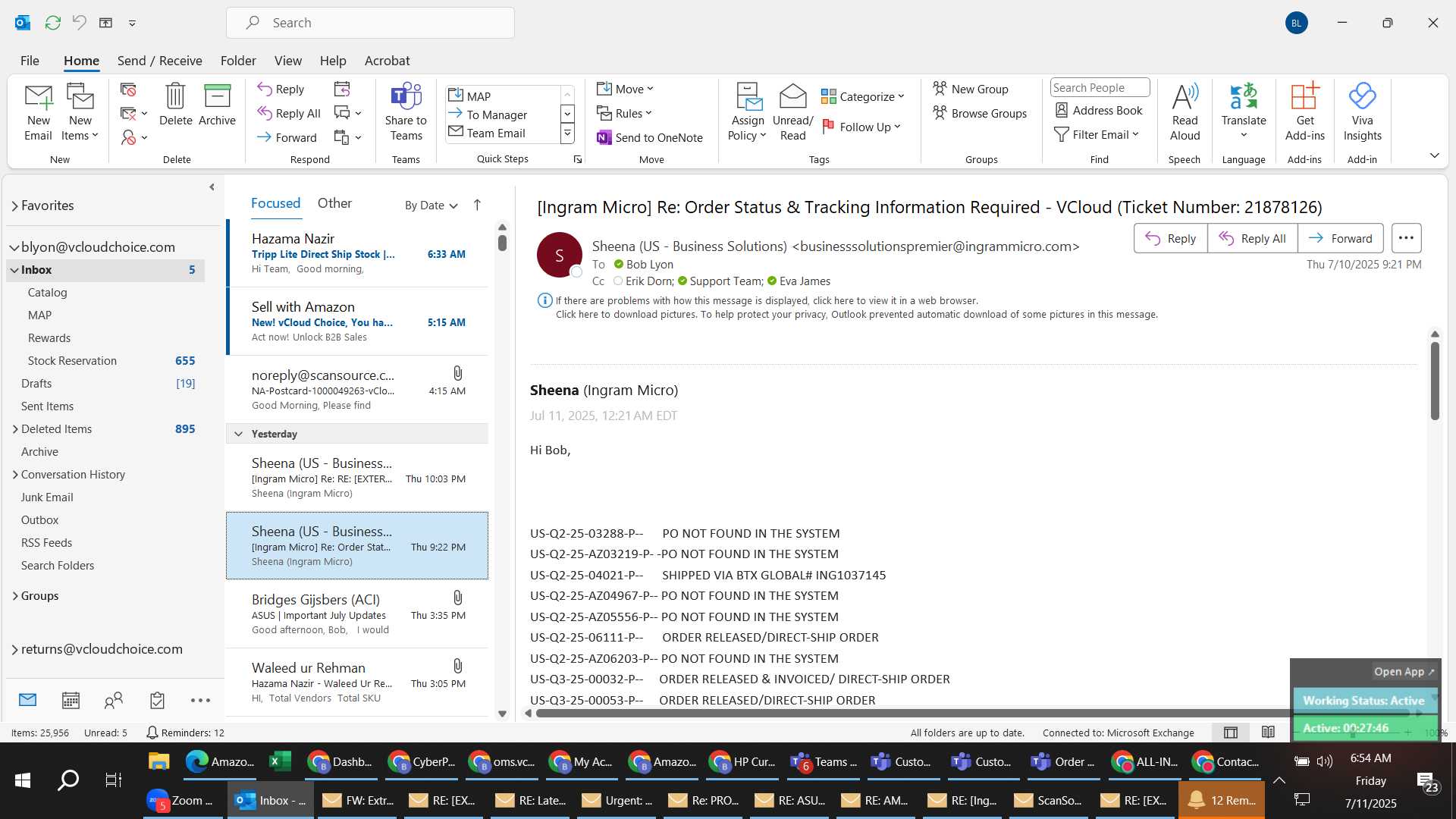Open the Acrobat ribbon tab

(387, 61)
